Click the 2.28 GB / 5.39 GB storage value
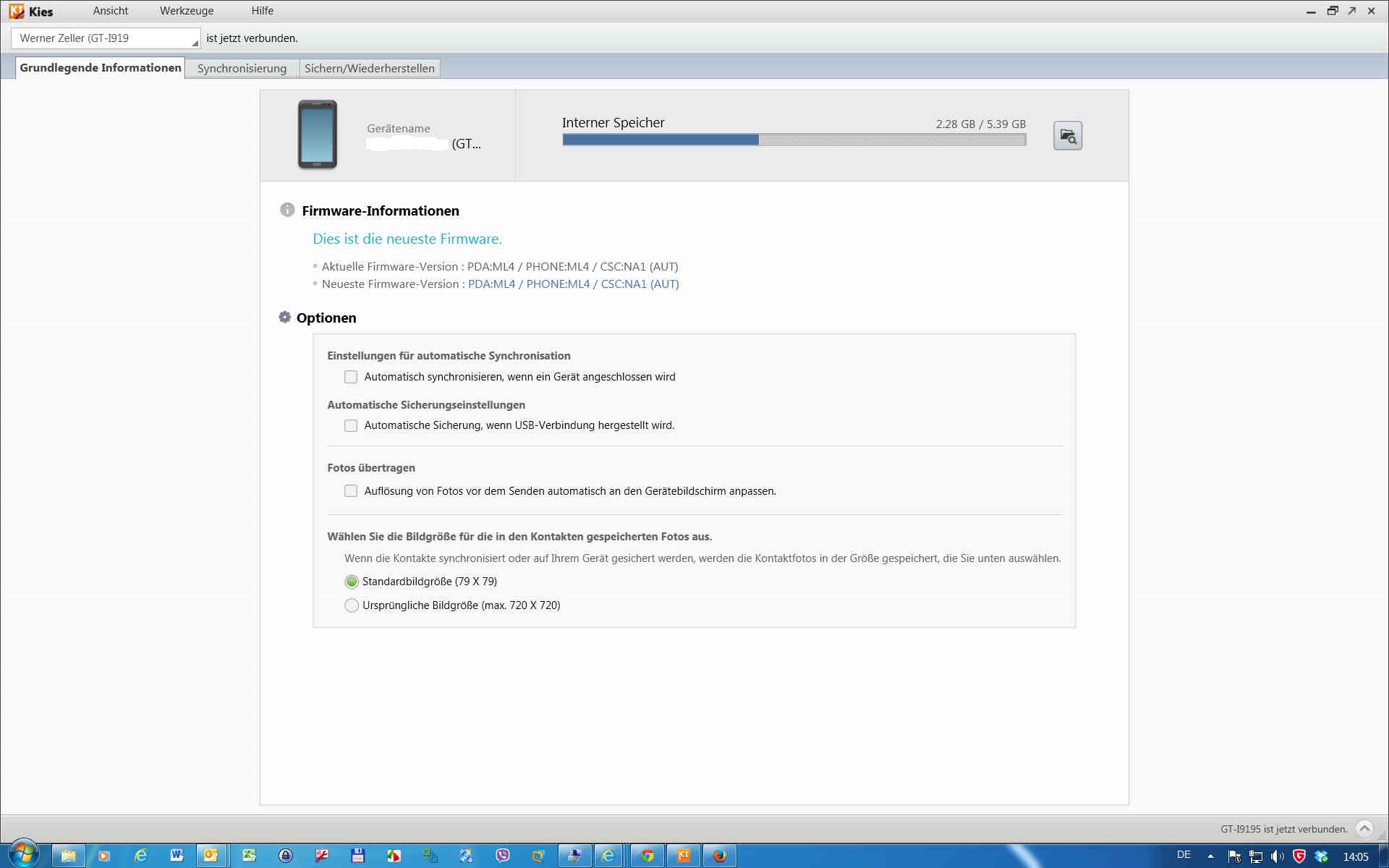The height and width of the screenshot is (868, 1389). (980, 124)
